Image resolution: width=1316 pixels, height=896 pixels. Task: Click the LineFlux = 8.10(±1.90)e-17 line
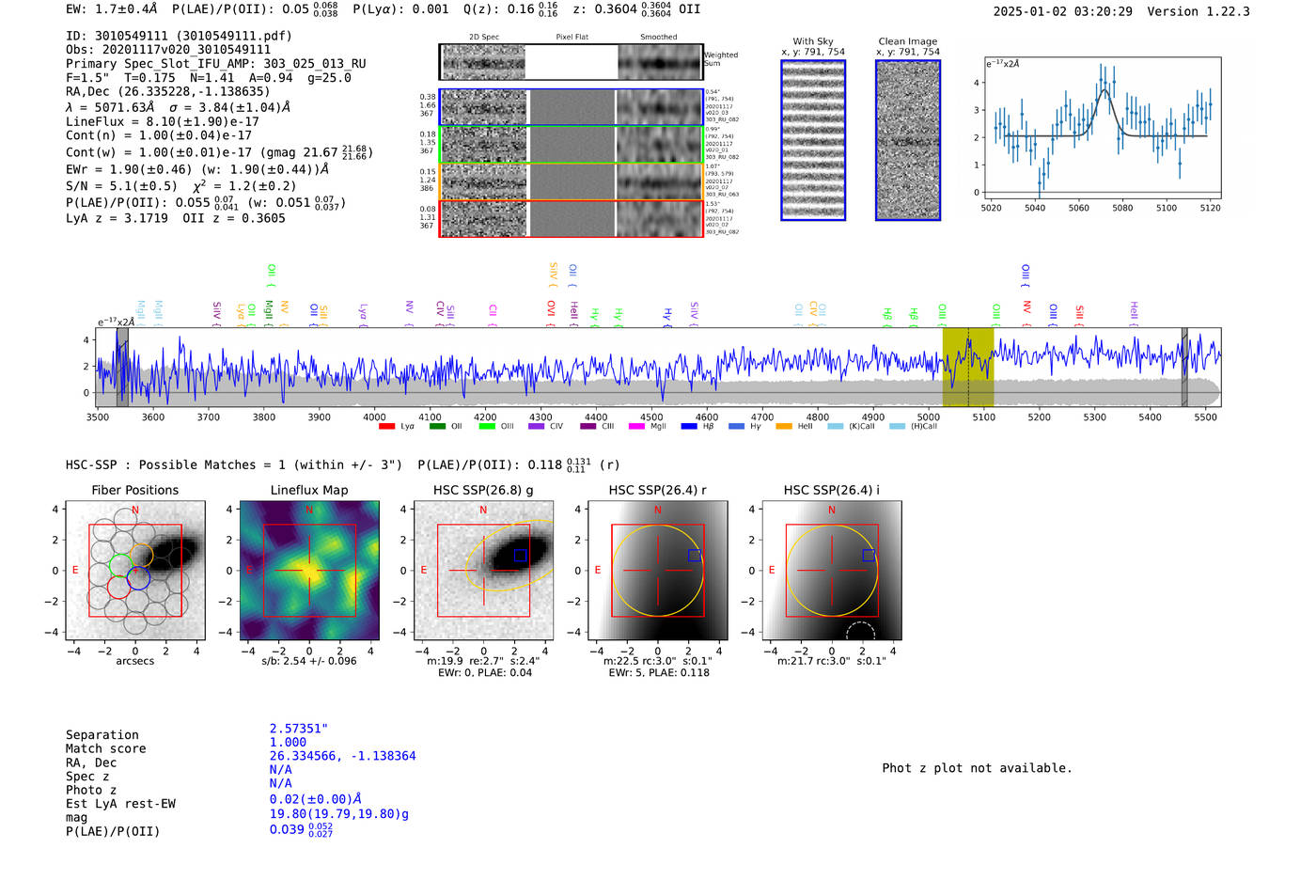click(163, 121)
